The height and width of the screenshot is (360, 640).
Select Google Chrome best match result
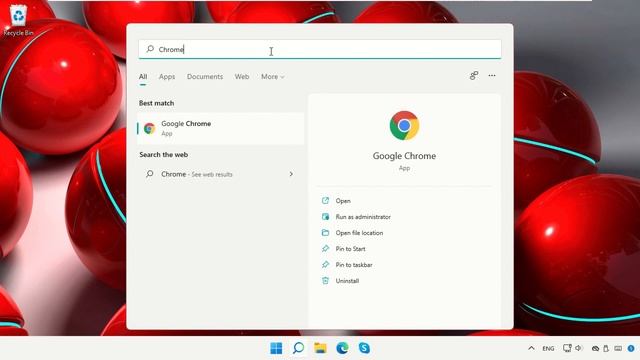[220, 128]
